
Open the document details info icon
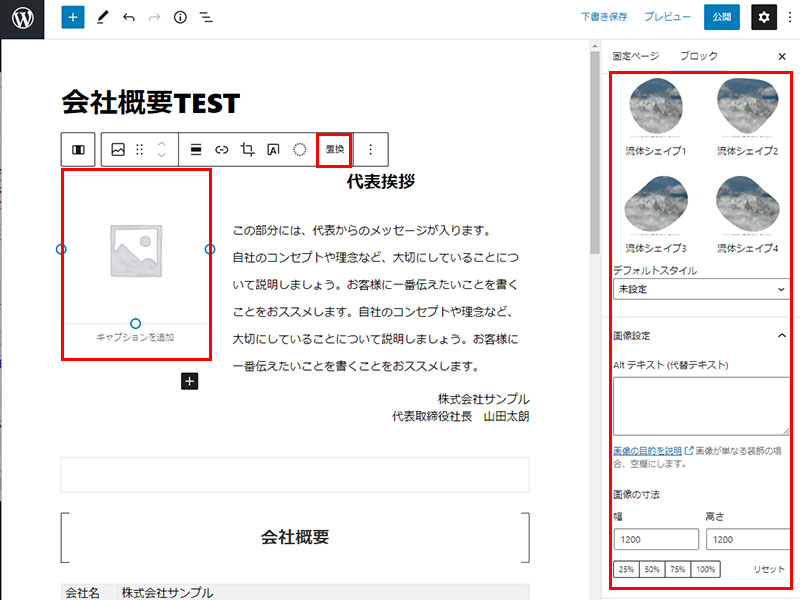tap(180, 18)
